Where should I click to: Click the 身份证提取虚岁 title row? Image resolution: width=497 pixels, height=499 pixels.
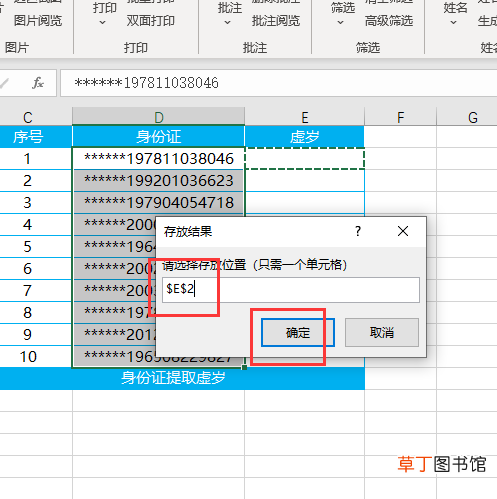pos(182,378)
